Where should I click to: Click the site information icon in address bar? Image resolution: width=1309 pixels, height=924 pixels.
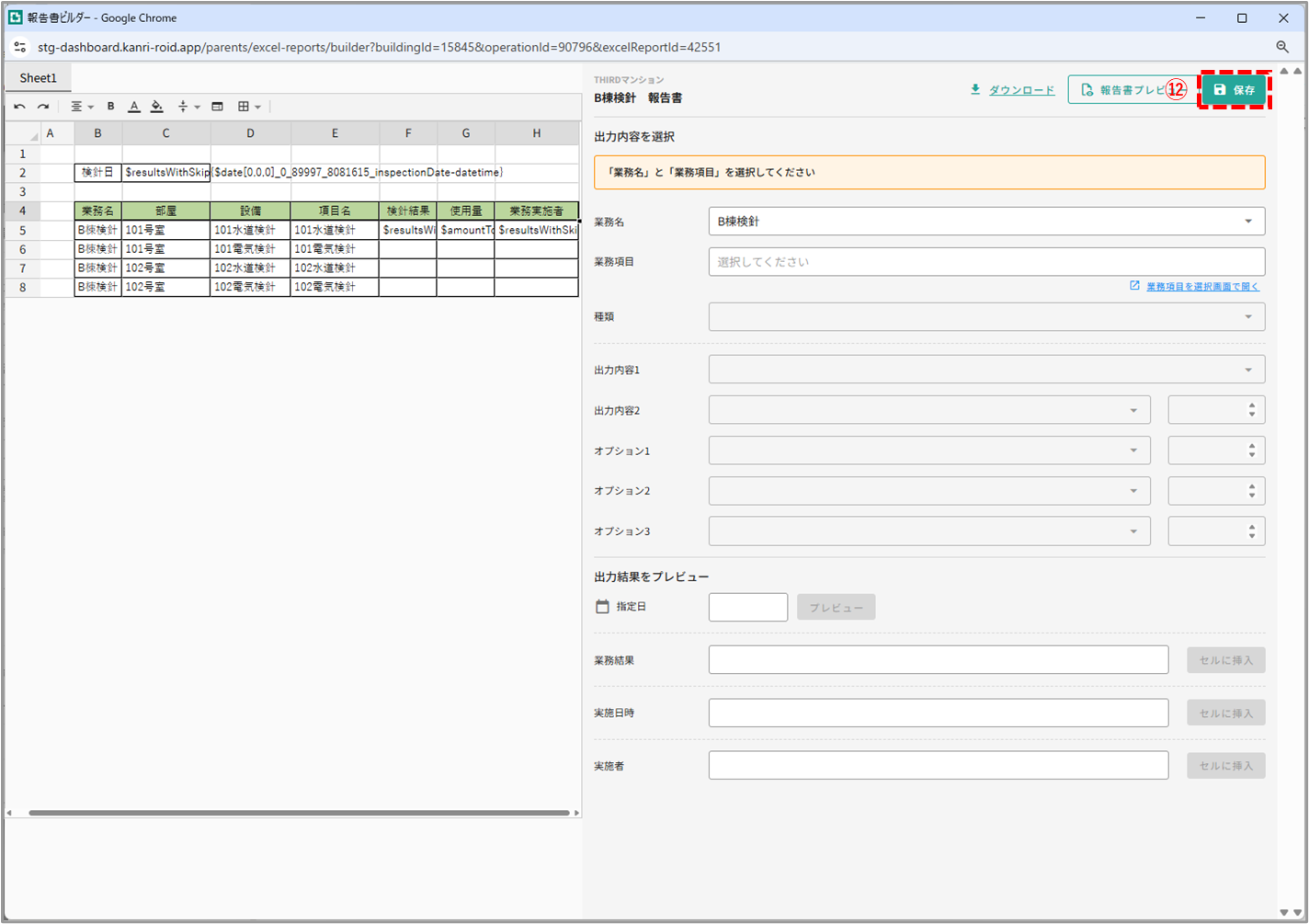coord(19,47)
